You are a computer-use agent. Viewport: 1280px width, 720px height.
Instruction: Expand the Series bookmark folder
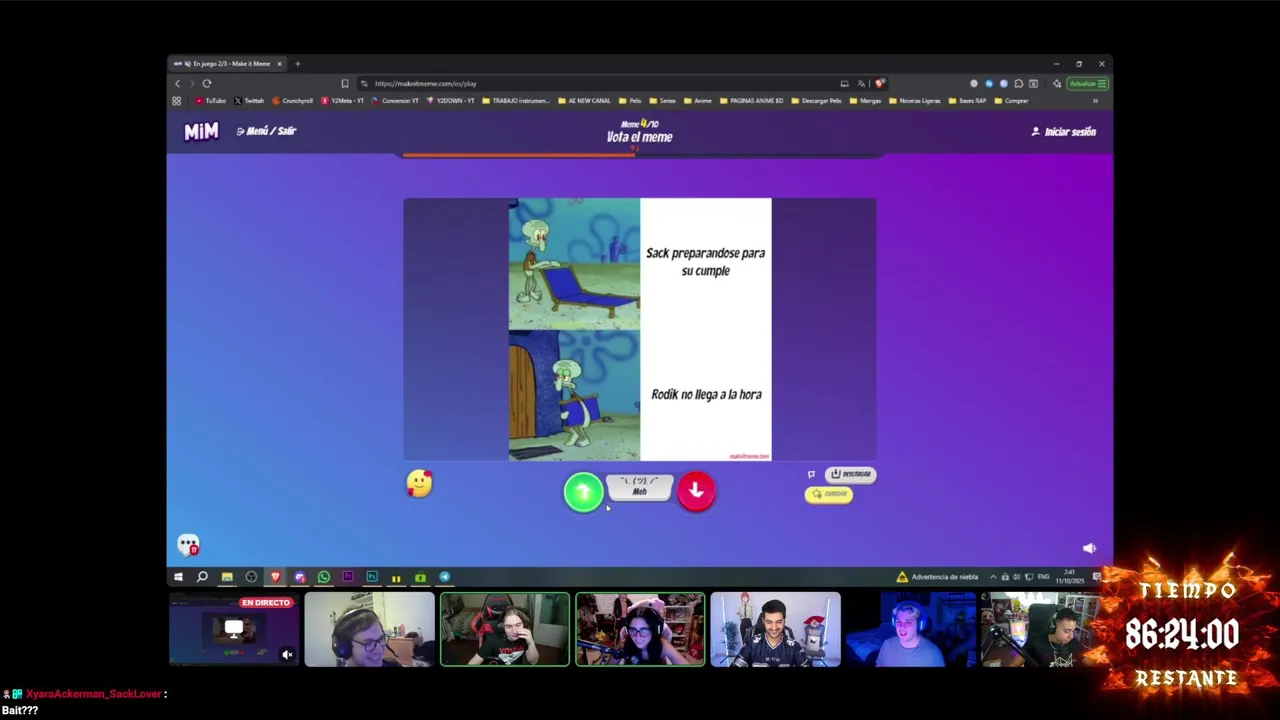[662, 101]
